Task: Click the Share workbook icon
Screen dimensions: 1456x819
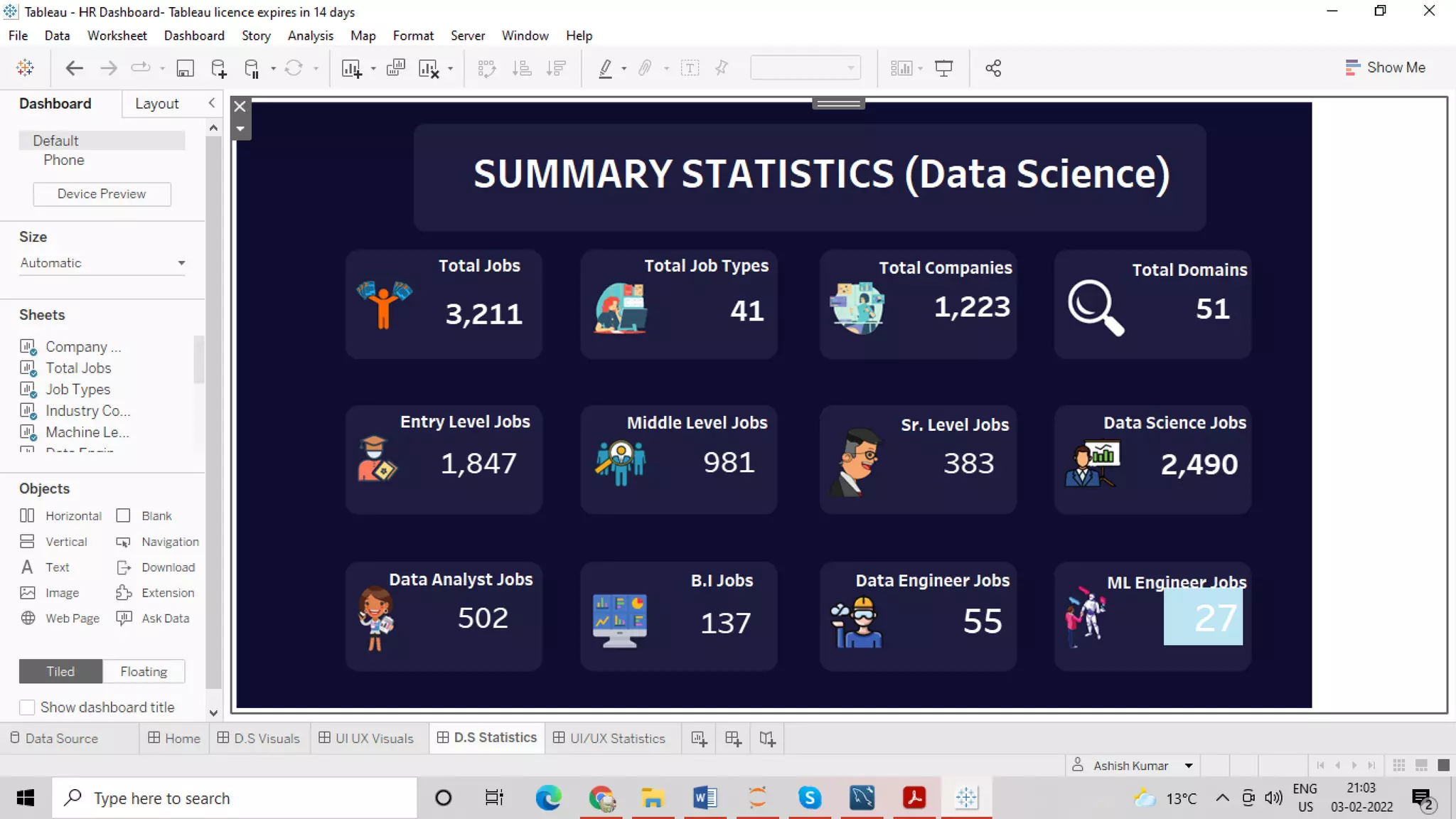Action: point(993,68)
